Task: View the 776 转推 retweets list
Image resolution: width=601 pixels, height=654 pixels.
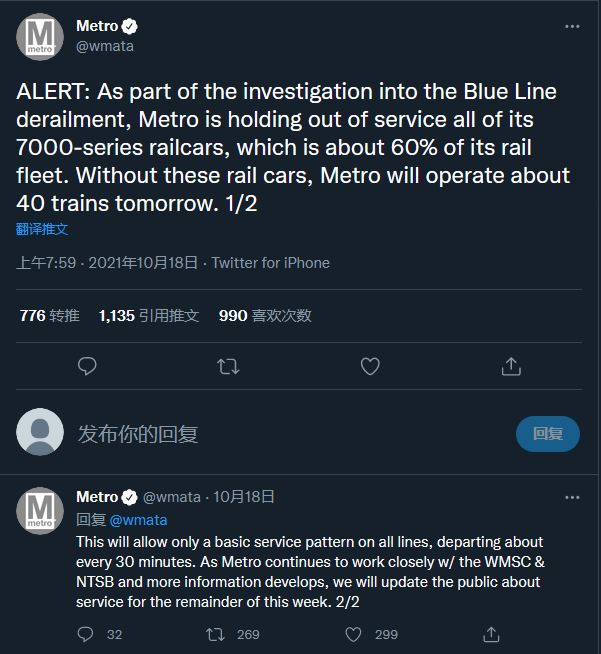Action: (49, 315)
